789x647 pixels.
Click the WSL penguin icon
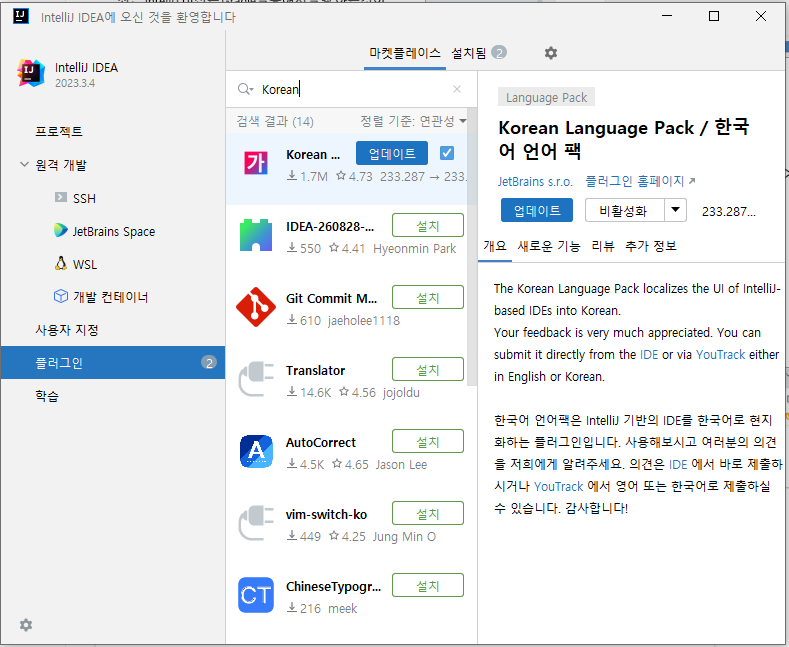coord(61,263)
